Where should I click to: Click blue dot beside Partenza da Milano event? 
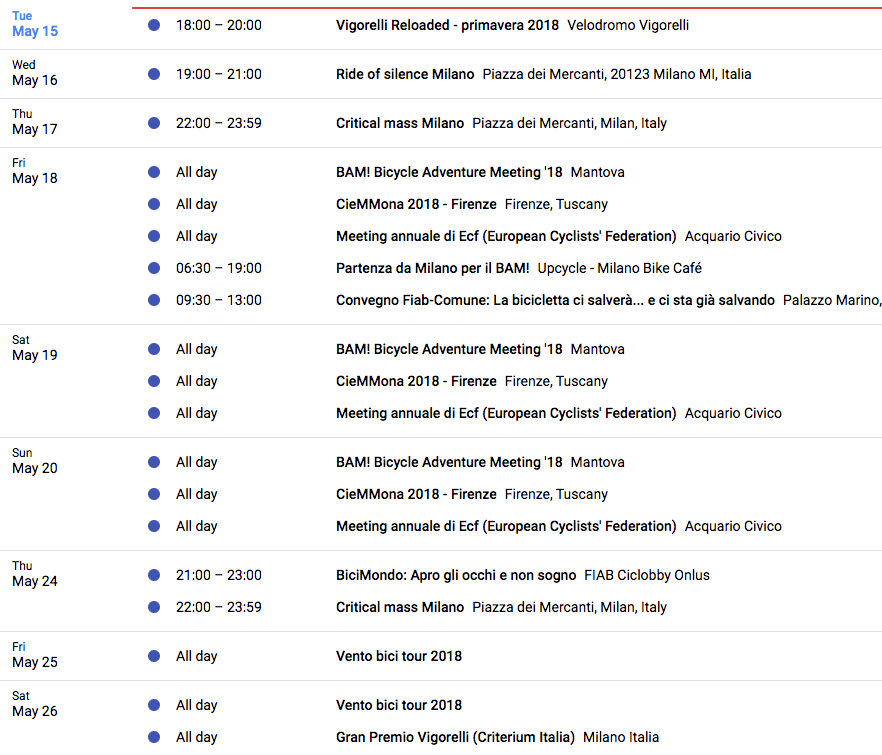pyautogui.click(x=154, y=268)
